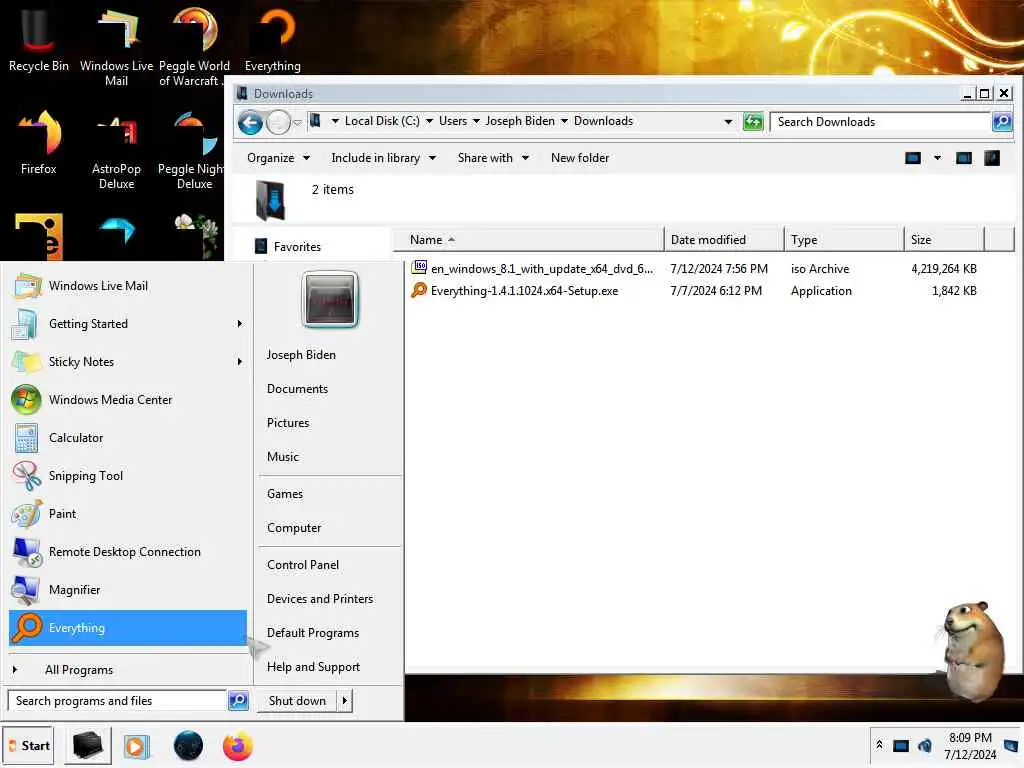Sort files by Size column header

click(943, 240)
